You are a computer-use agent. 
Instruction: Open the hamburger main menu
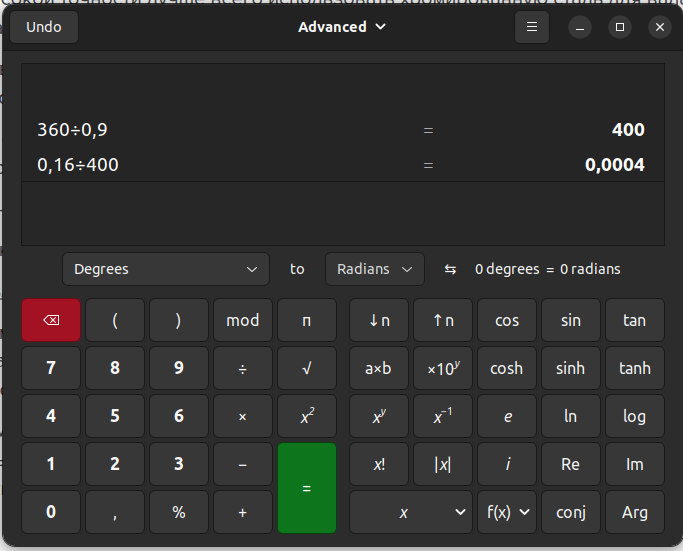(x=532, y=27)
